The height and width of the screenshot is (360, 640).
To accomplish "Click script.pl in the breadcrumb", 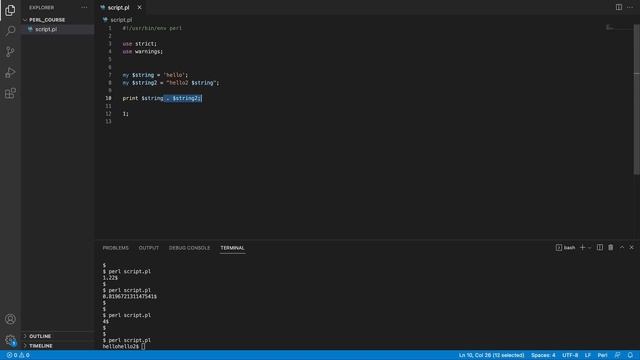I will coord(121,20).
